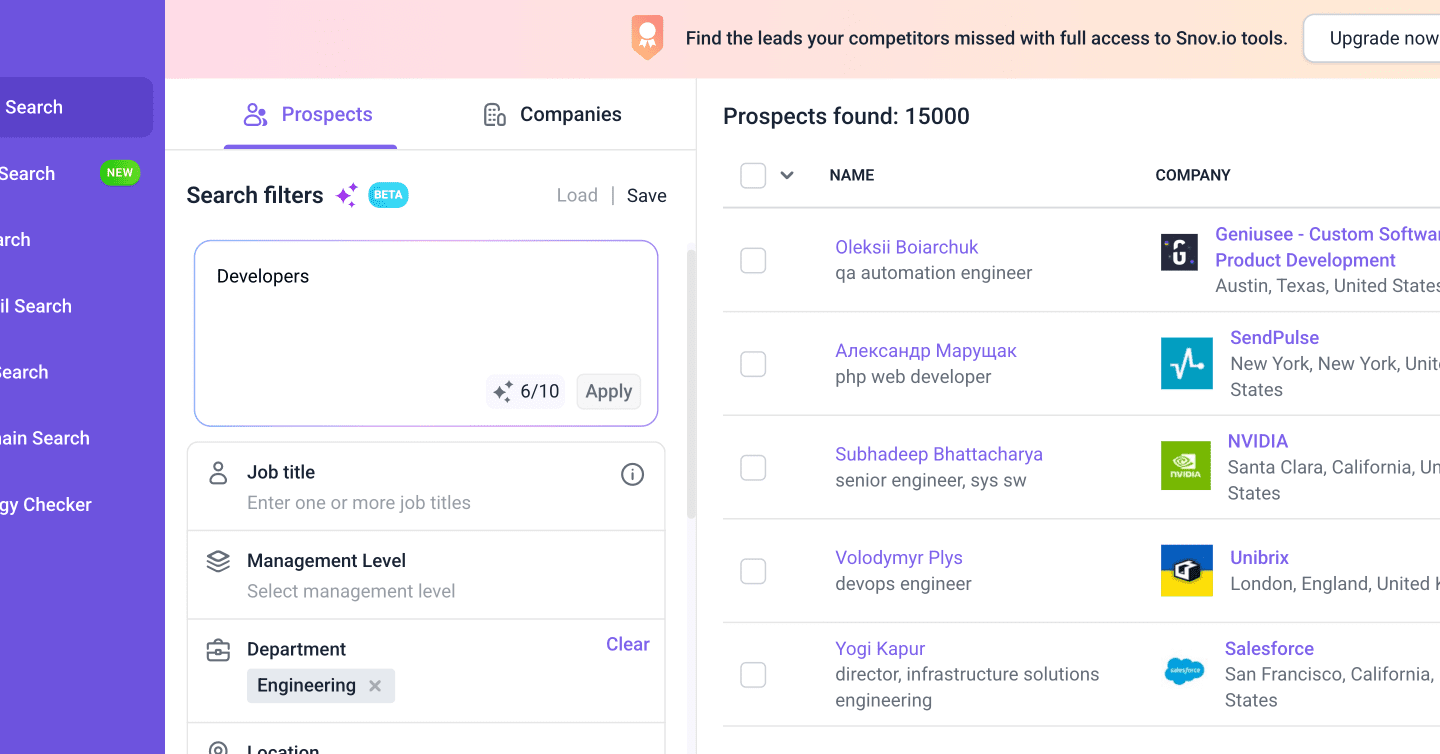Select the Volodymyr Plys row checkbox
The width and height of the screenshot is (1440, 754).
(x=753, y=572)
